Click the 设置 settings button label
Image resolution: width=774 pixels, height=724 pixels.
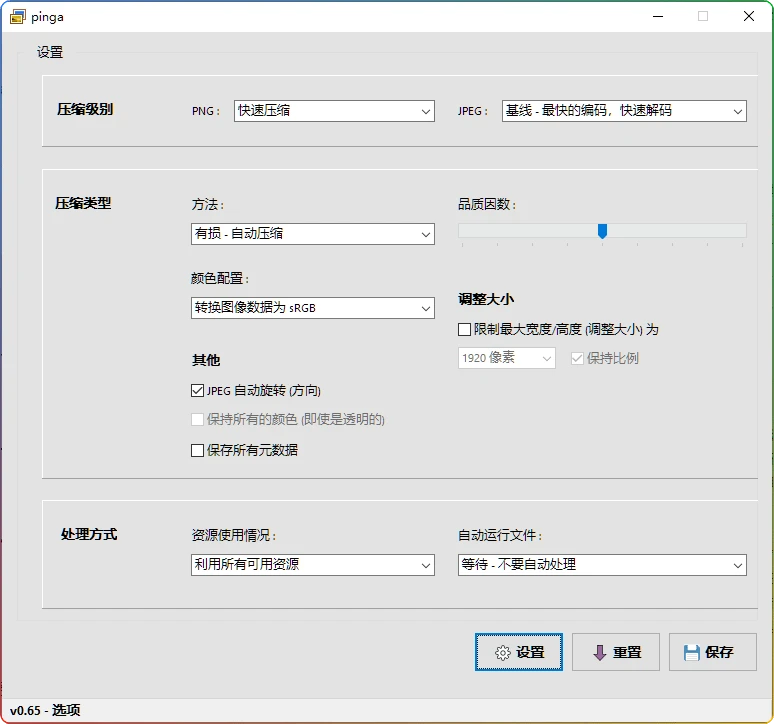point(530,652)
